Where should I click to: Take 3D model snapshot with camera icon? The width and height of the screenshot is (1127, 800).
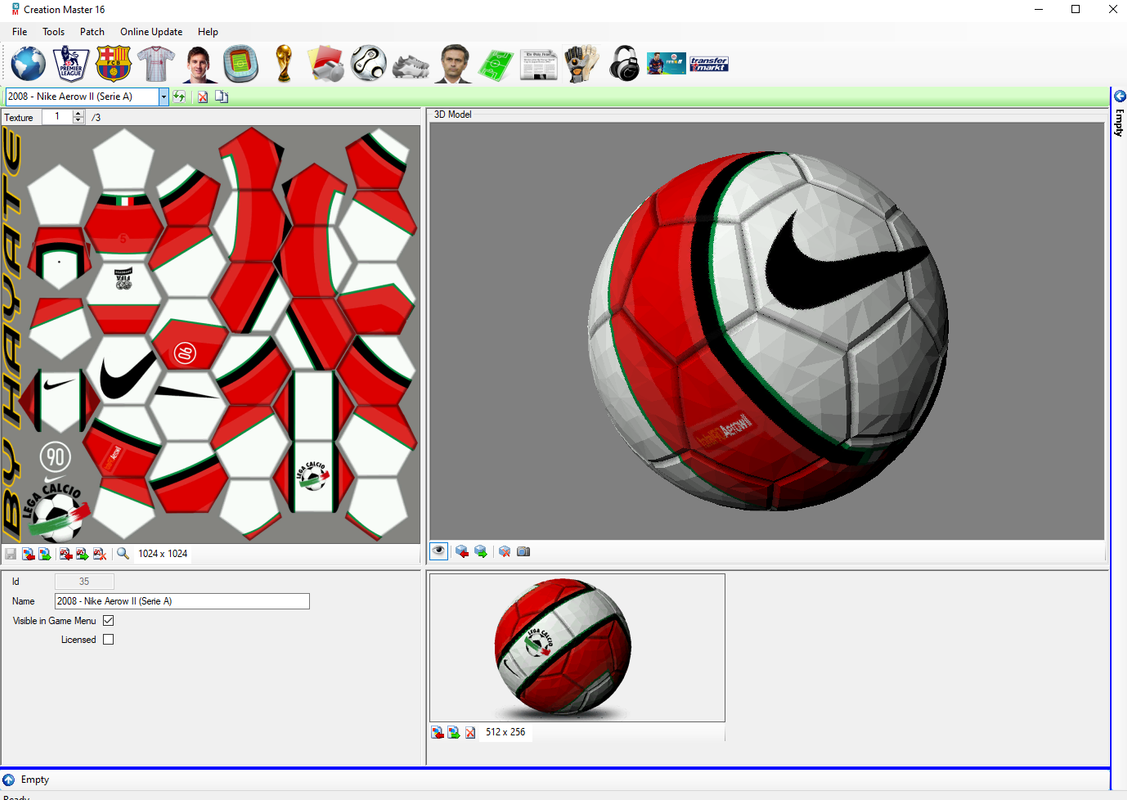[523, 551]
